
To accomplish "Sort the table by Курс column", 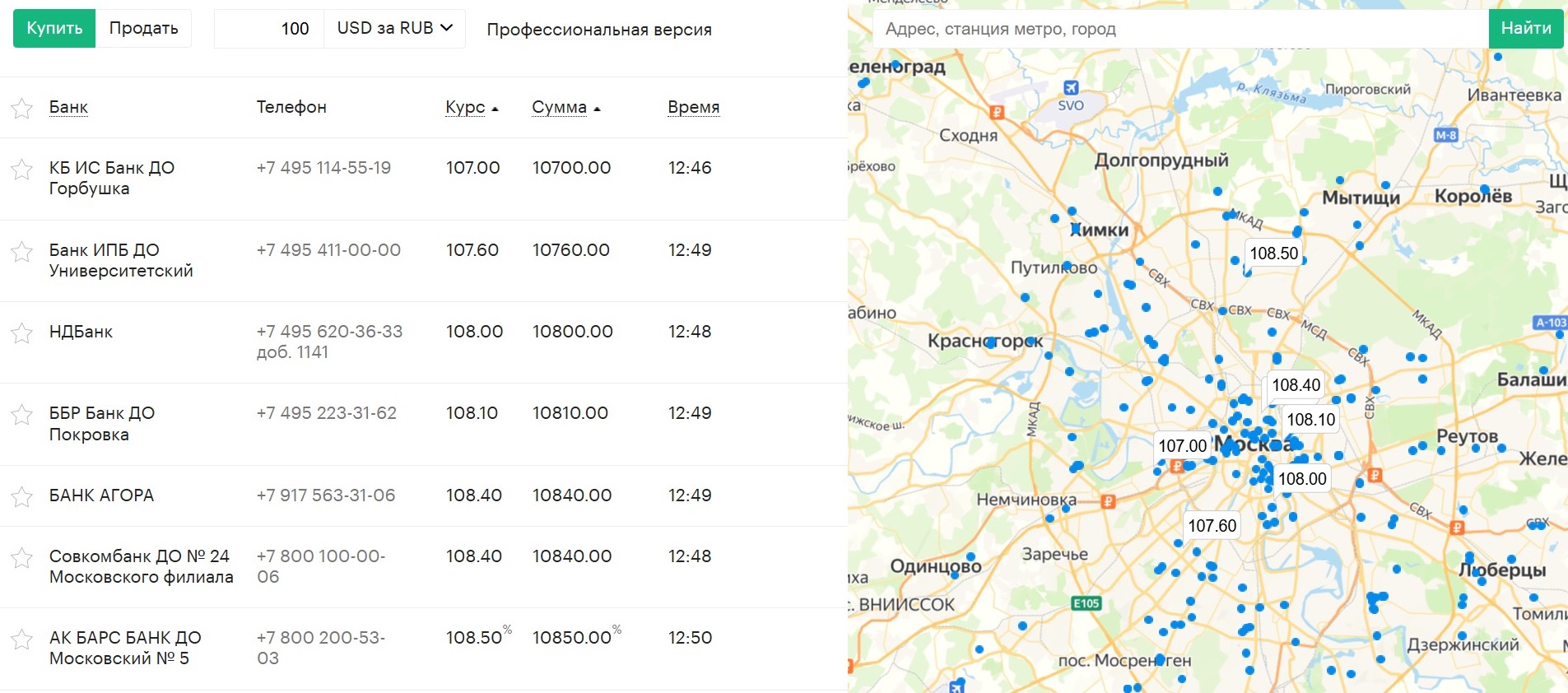I will [x=466, y=107].
